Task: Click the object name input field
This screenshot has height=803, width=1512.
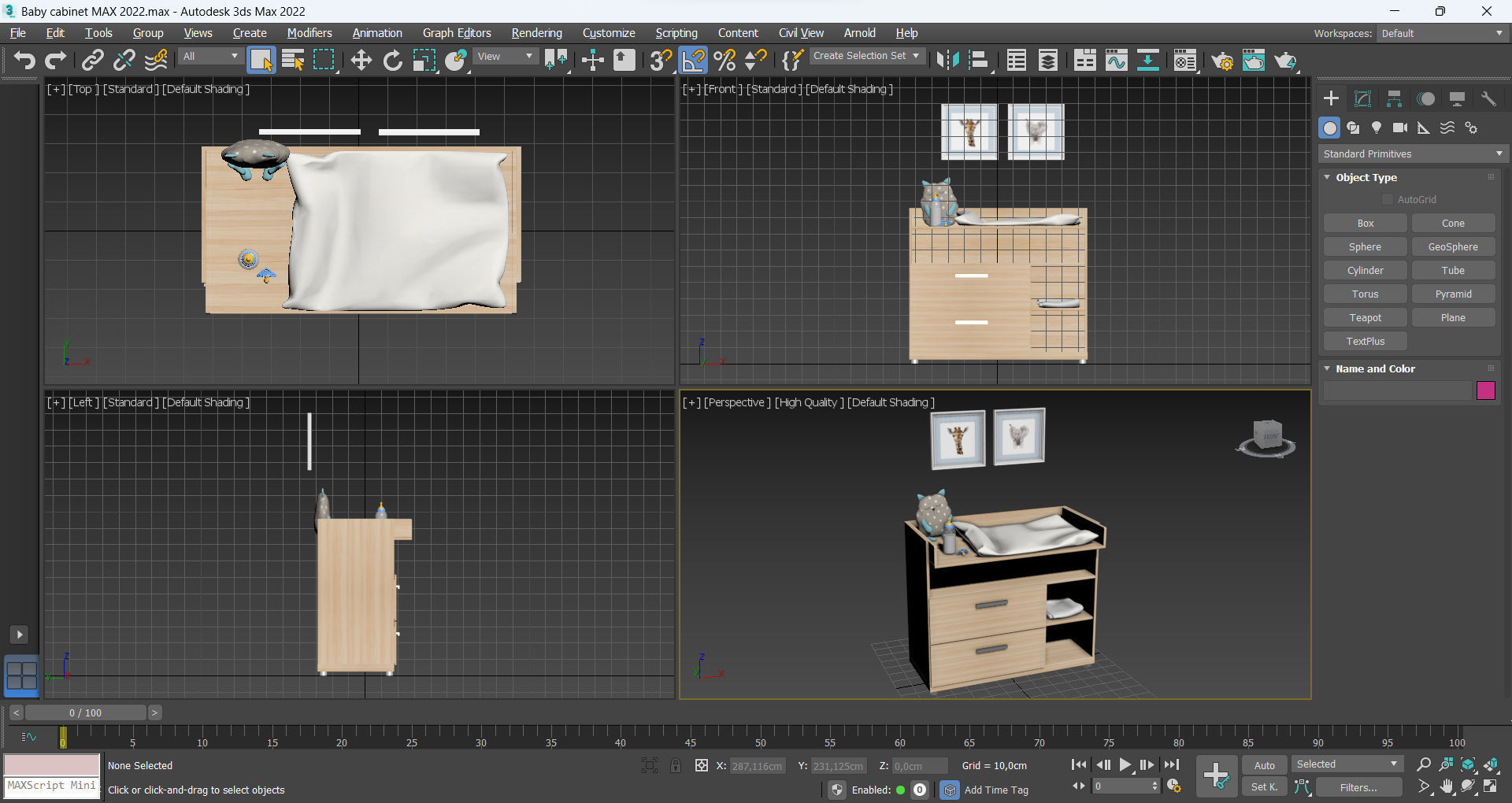Action: tap(1398, 390)
